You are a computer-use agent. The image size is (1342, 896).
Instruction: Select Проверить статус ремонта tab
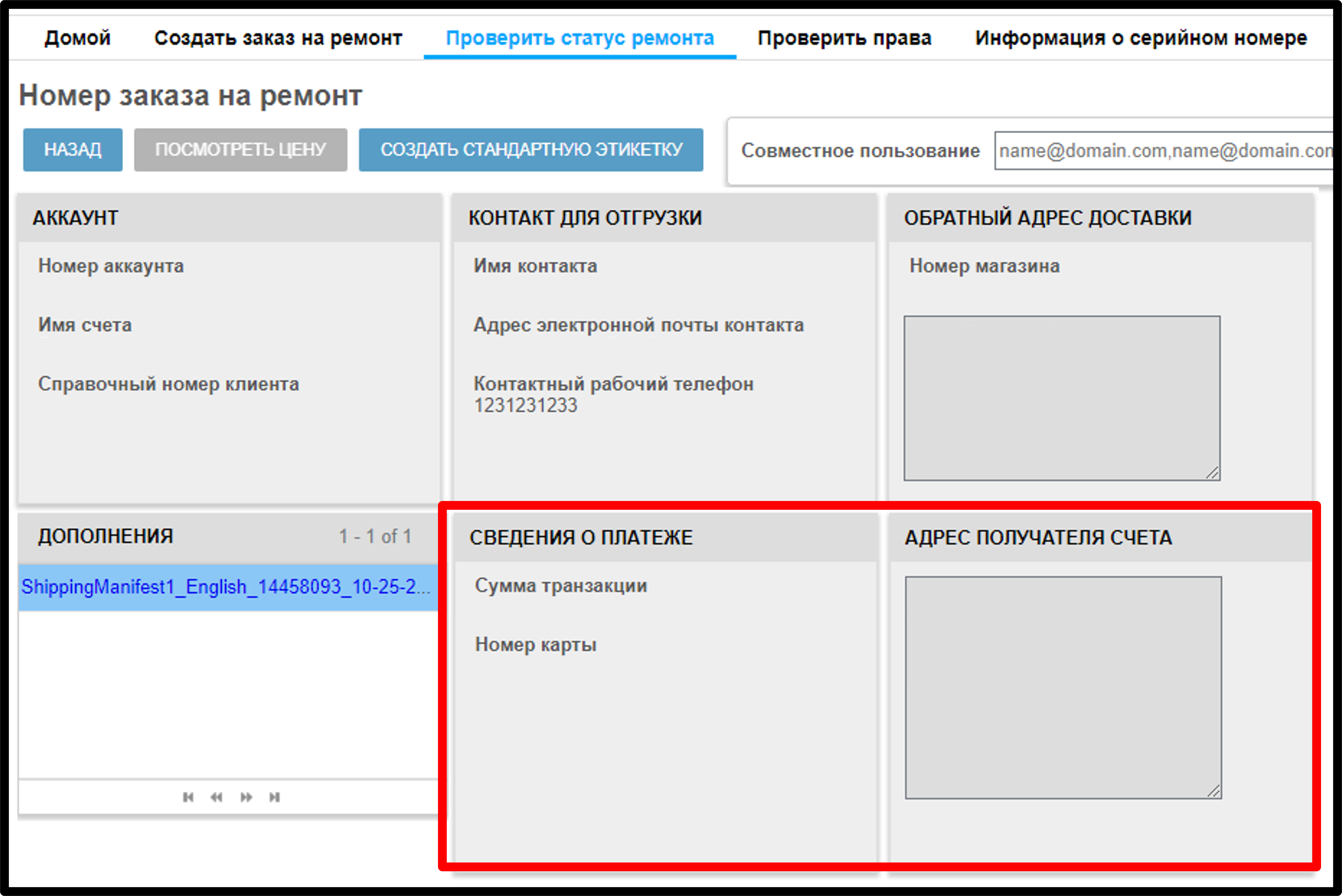pyautogui.click(x=580, y=38)
